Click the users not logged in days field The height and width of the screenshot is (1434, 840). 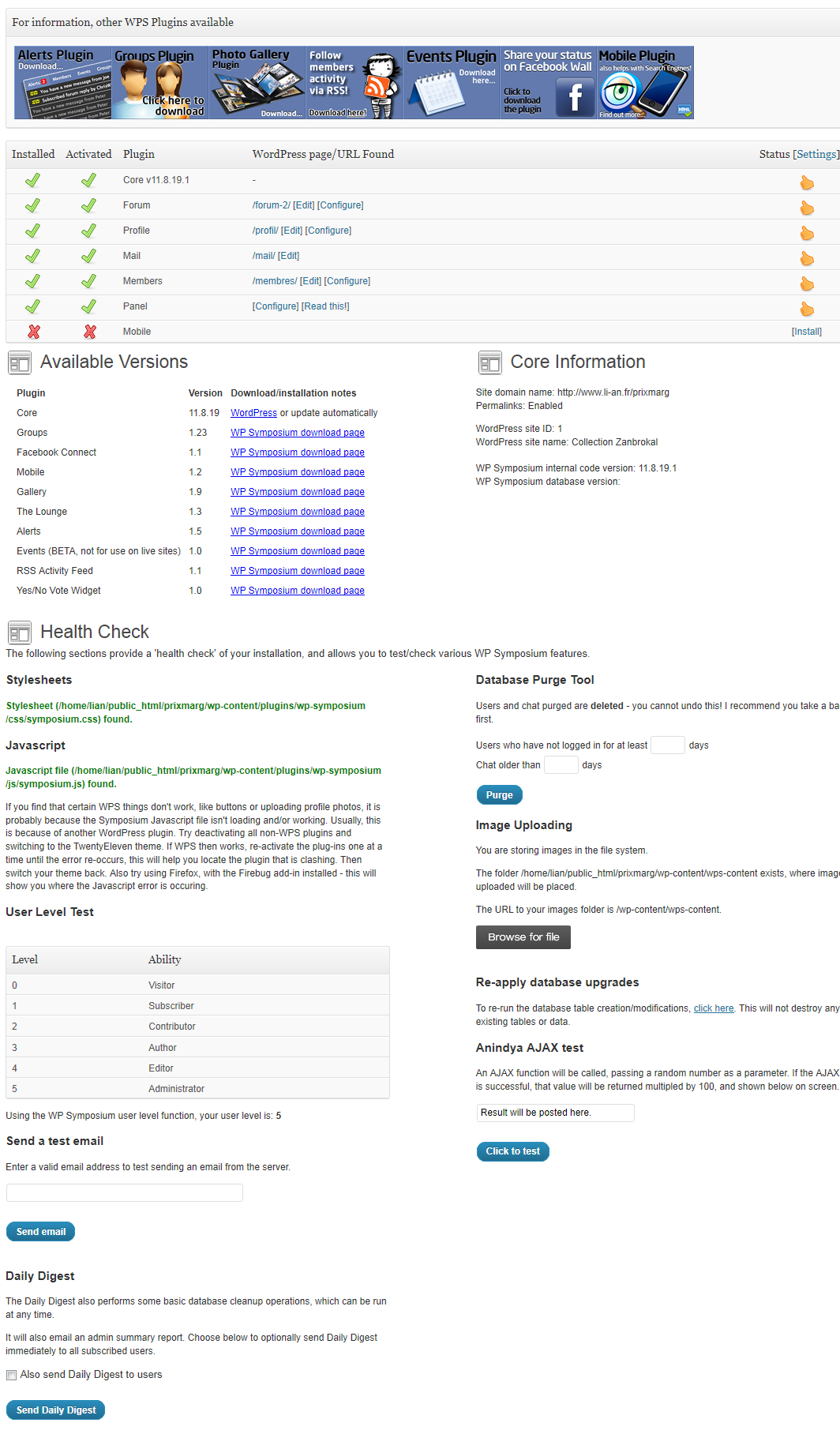tap(668, 745)
